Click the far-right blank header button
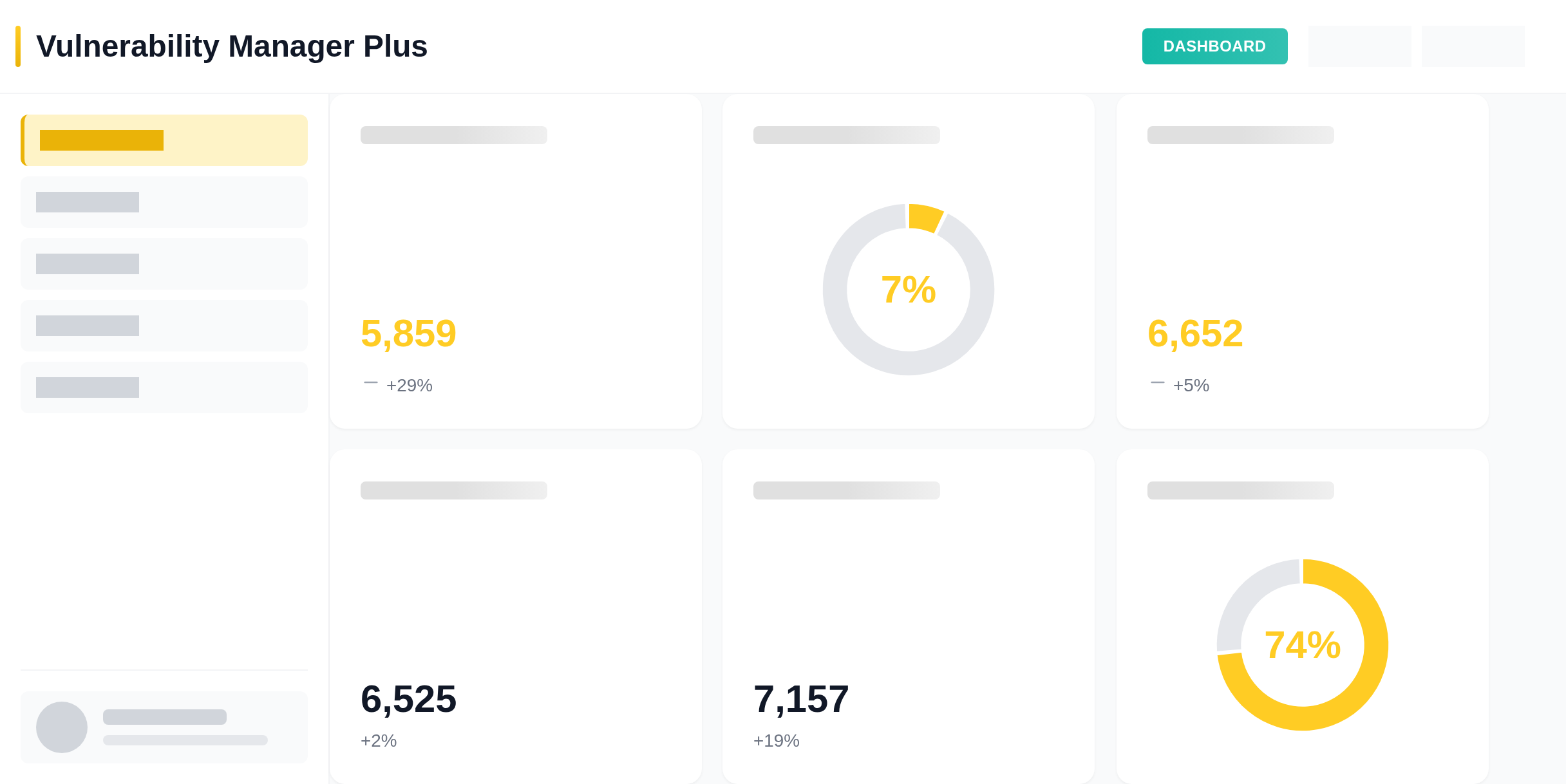1566x784 pixels. coord(1473,46)
